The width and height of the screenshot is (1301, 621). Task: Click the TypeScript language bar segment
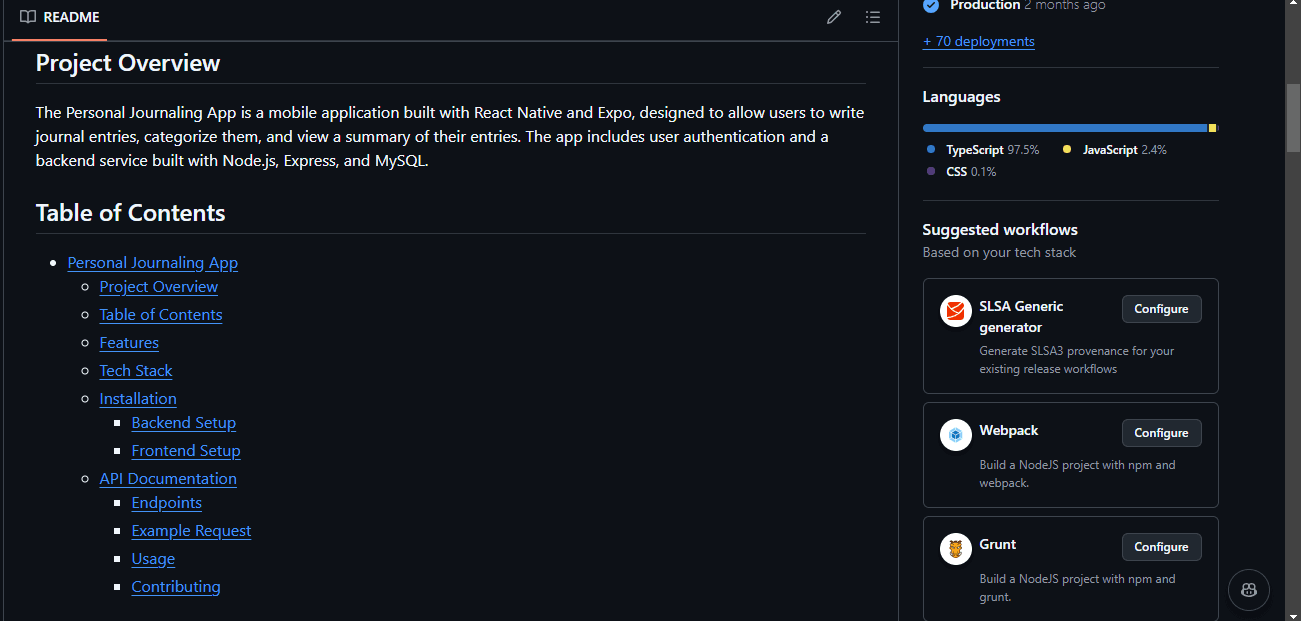click(x=1064, y=128)
